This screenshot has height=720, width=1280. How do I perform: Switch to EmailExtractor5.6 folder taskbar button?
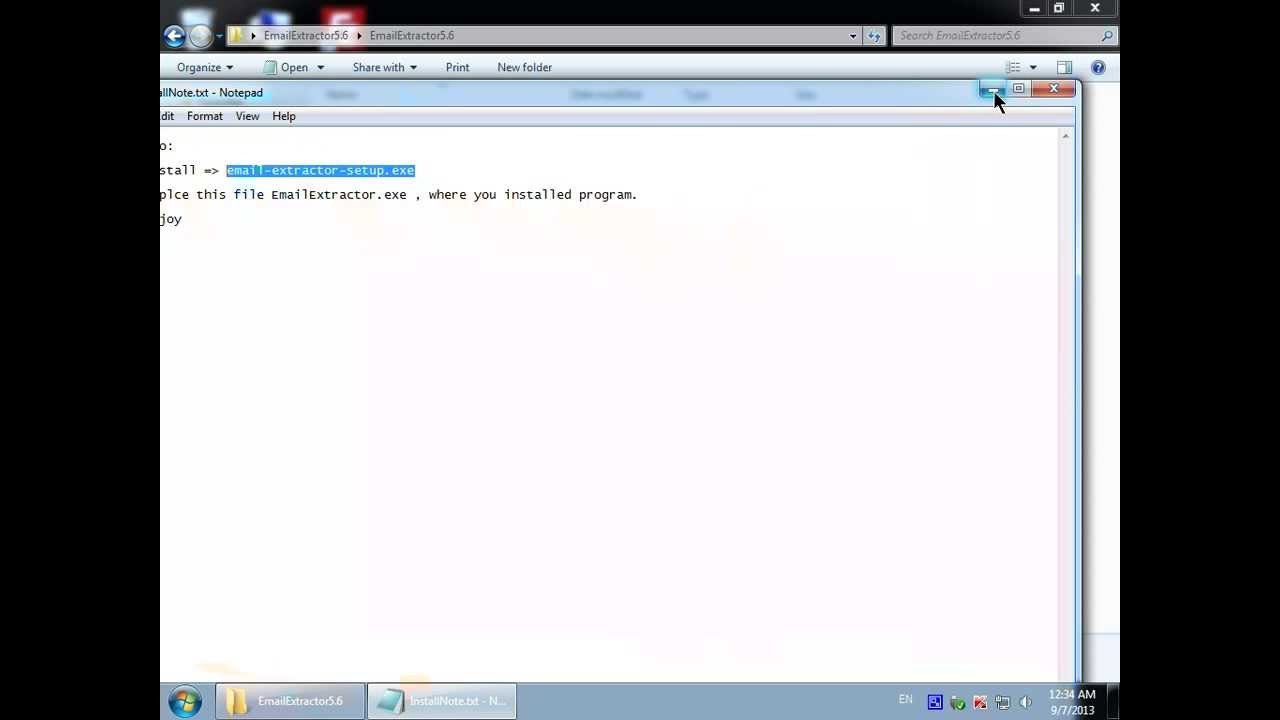click(290, 701)
